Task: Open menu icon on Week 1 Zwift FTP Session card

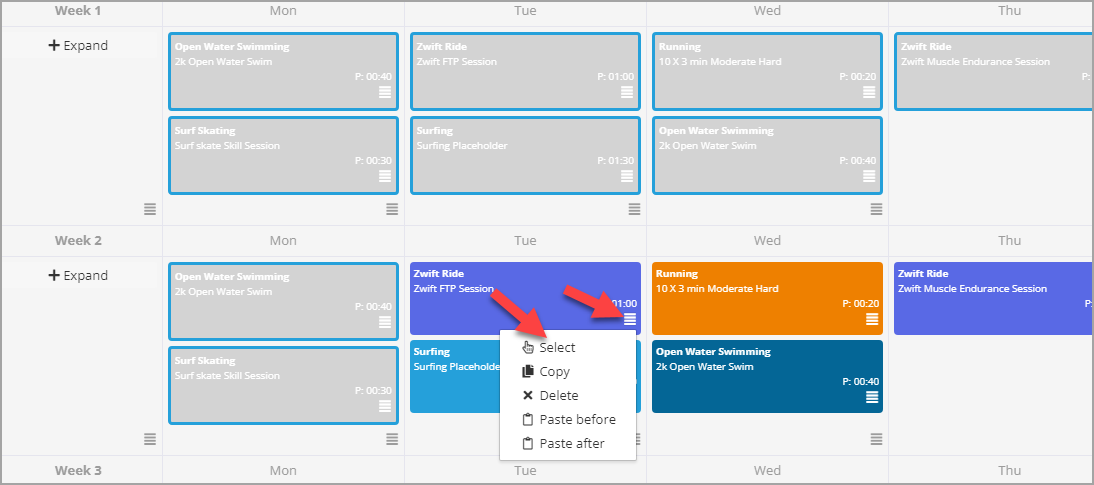Action: 627,92
